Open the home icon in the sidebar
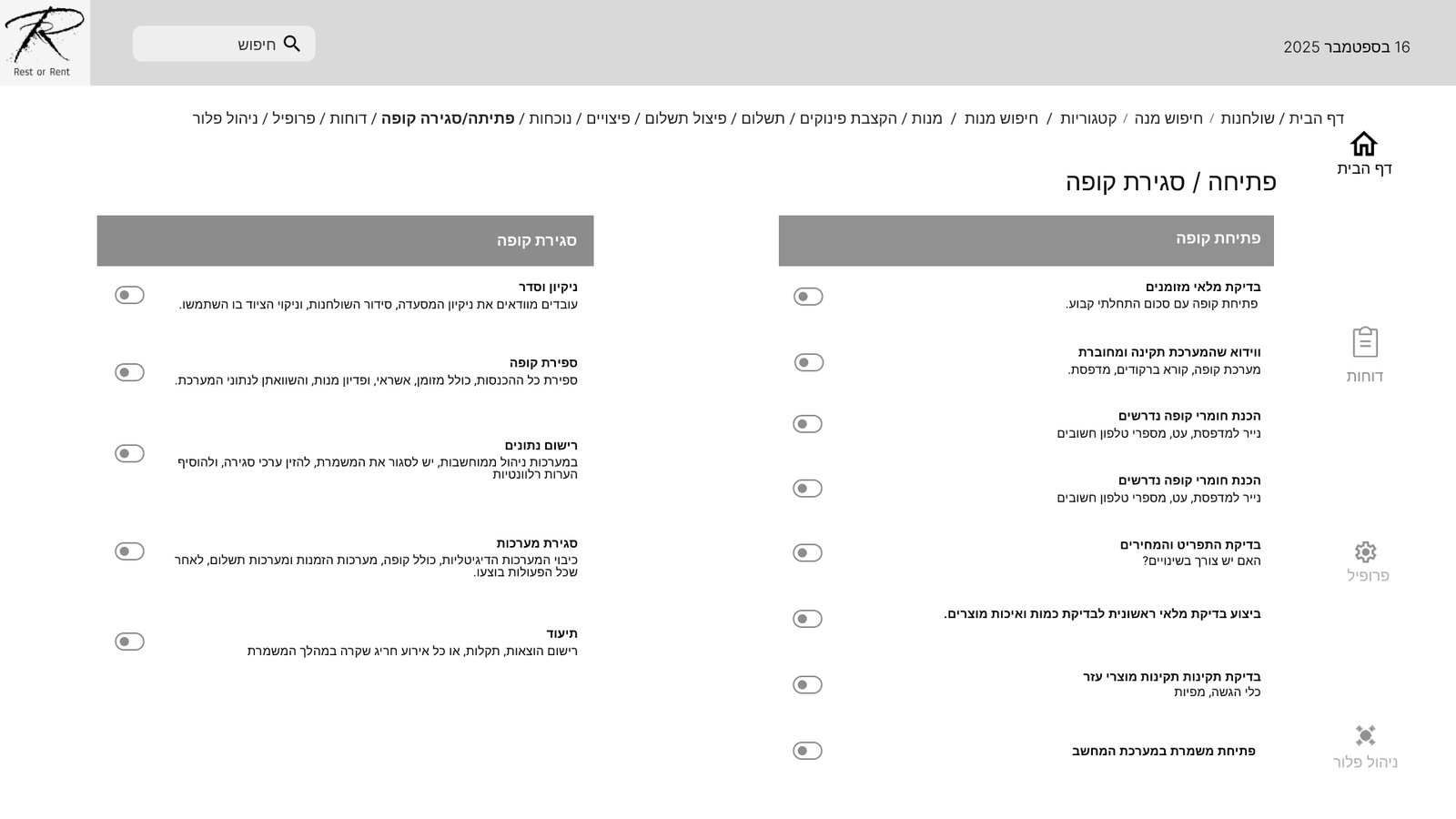 (1363, 145)
